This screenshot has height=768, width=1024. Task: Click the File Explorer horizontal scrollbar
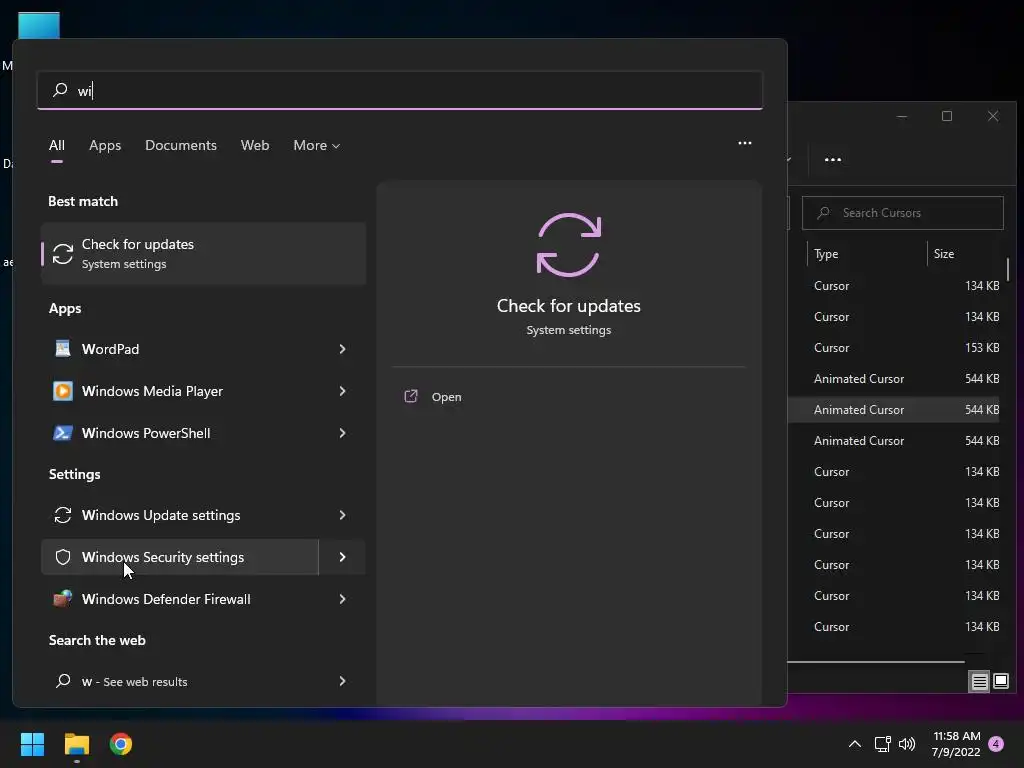click(x=876, y=662)
